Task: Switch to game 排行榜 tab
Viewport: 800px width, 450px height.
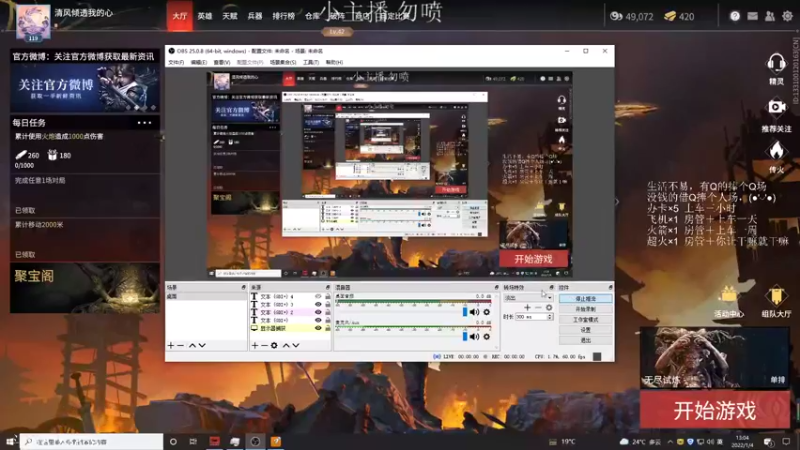Action: click(x=283, y=16)
